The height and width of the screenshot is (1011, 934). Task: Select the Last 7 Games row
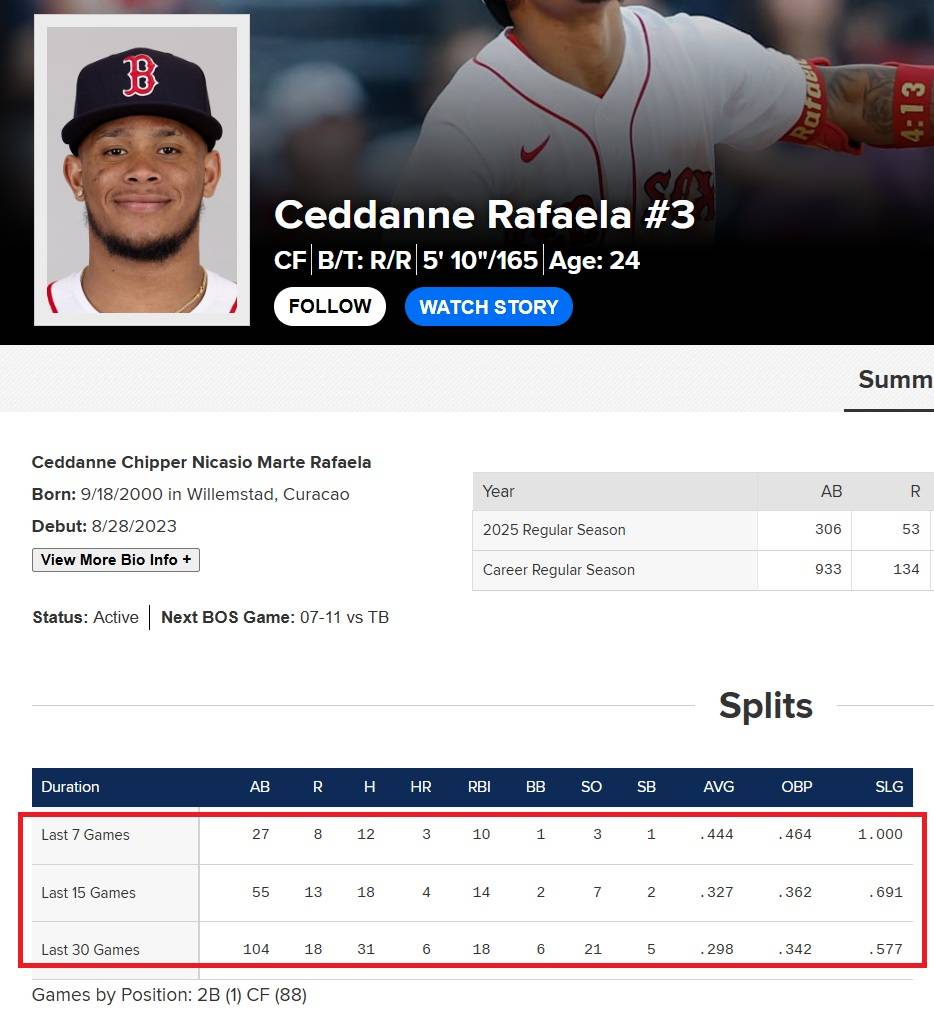point(86,835)
